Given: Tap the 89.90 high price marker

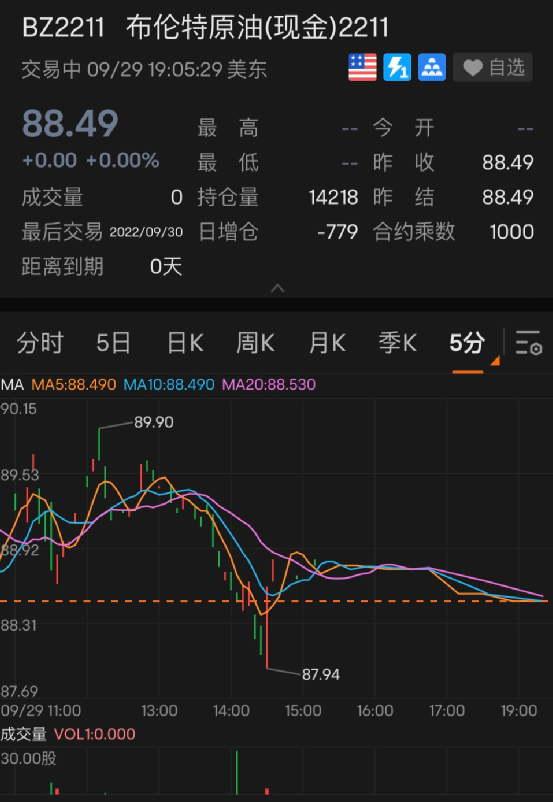Looking at the screenshot, I should click(153, 422).
